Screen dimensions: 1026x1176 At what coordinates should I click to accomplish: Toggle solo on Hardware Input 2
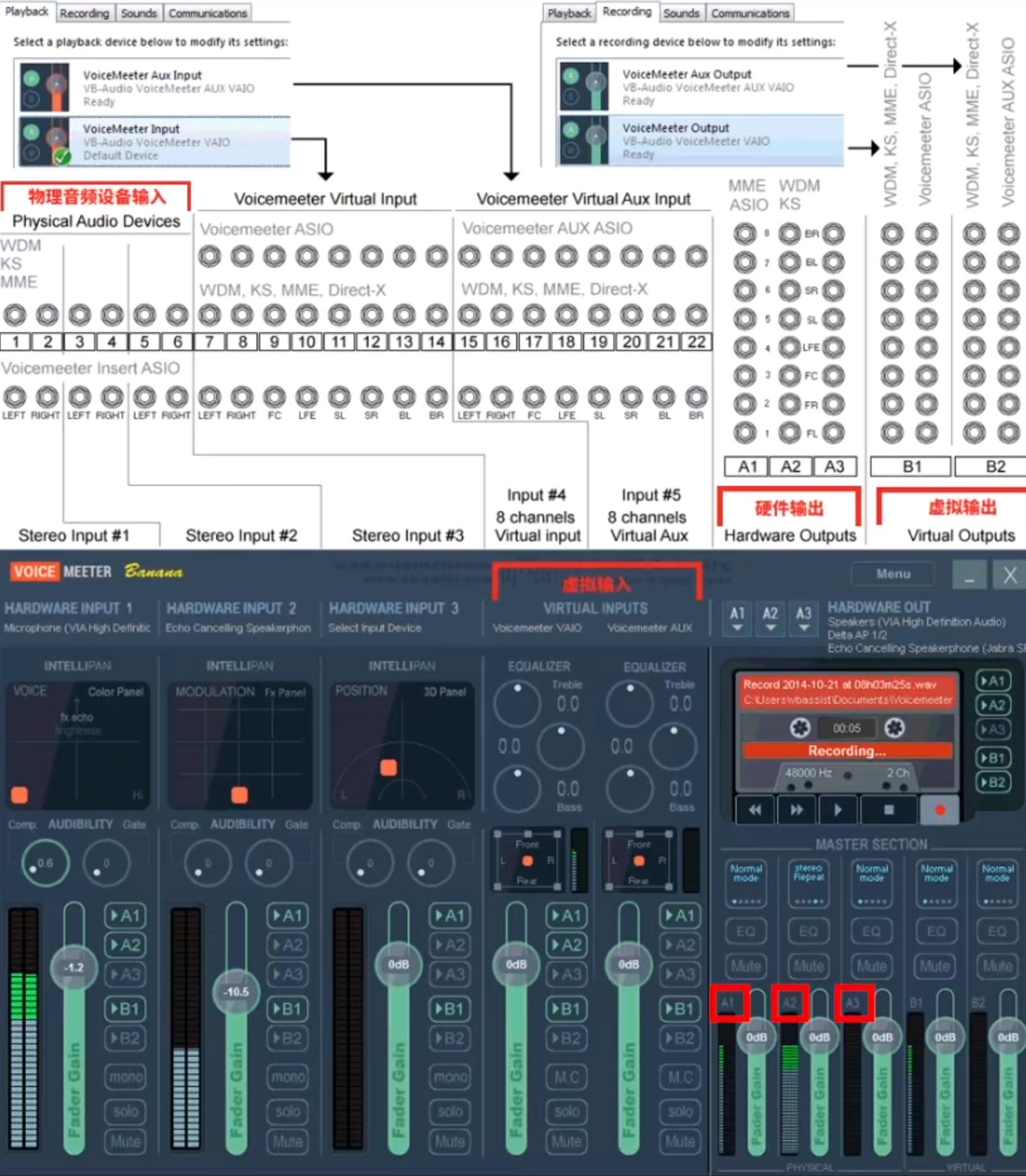point(287,1111)
